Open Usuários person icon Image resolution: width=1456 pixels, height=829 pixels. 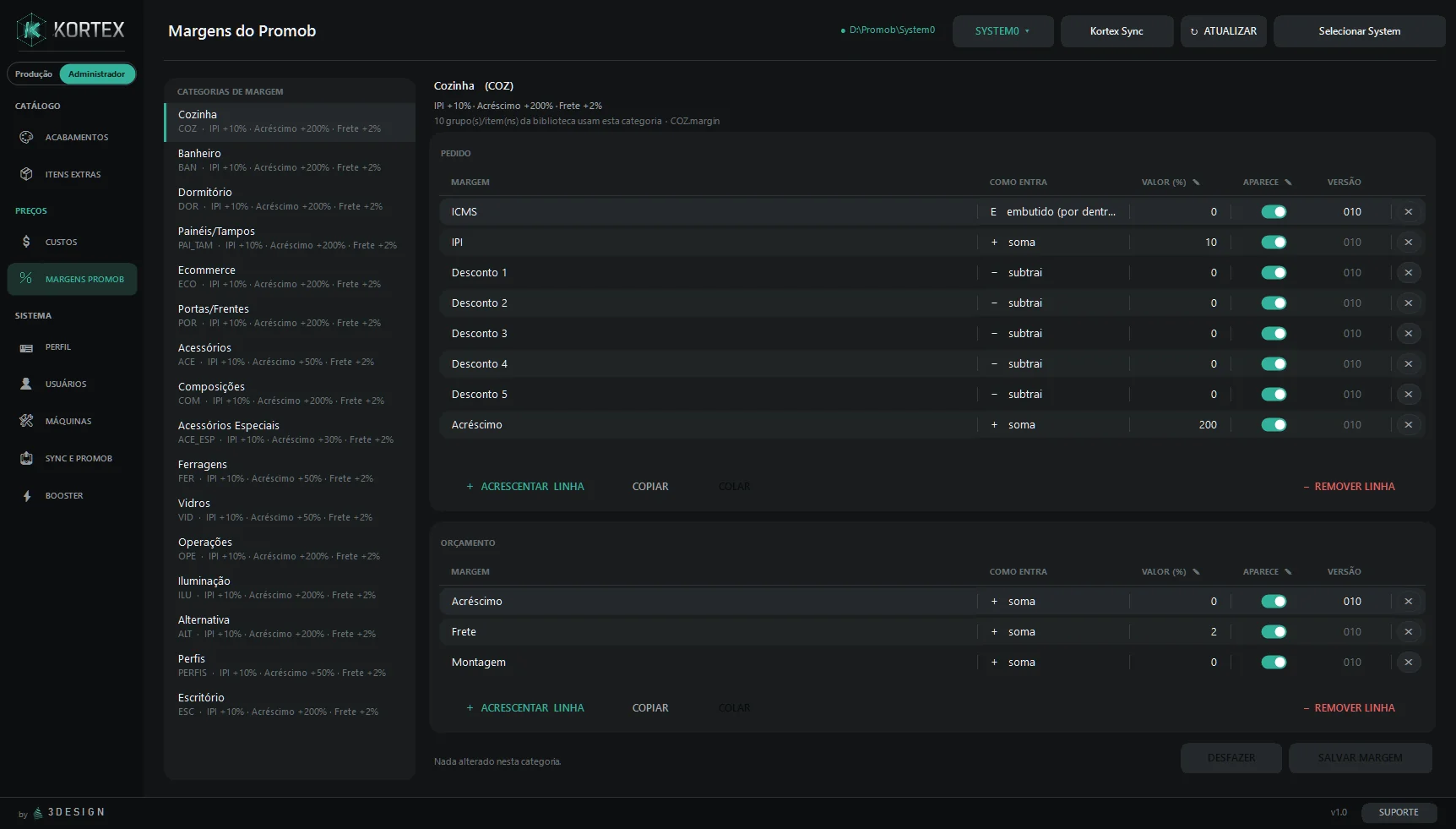point(26,384)
